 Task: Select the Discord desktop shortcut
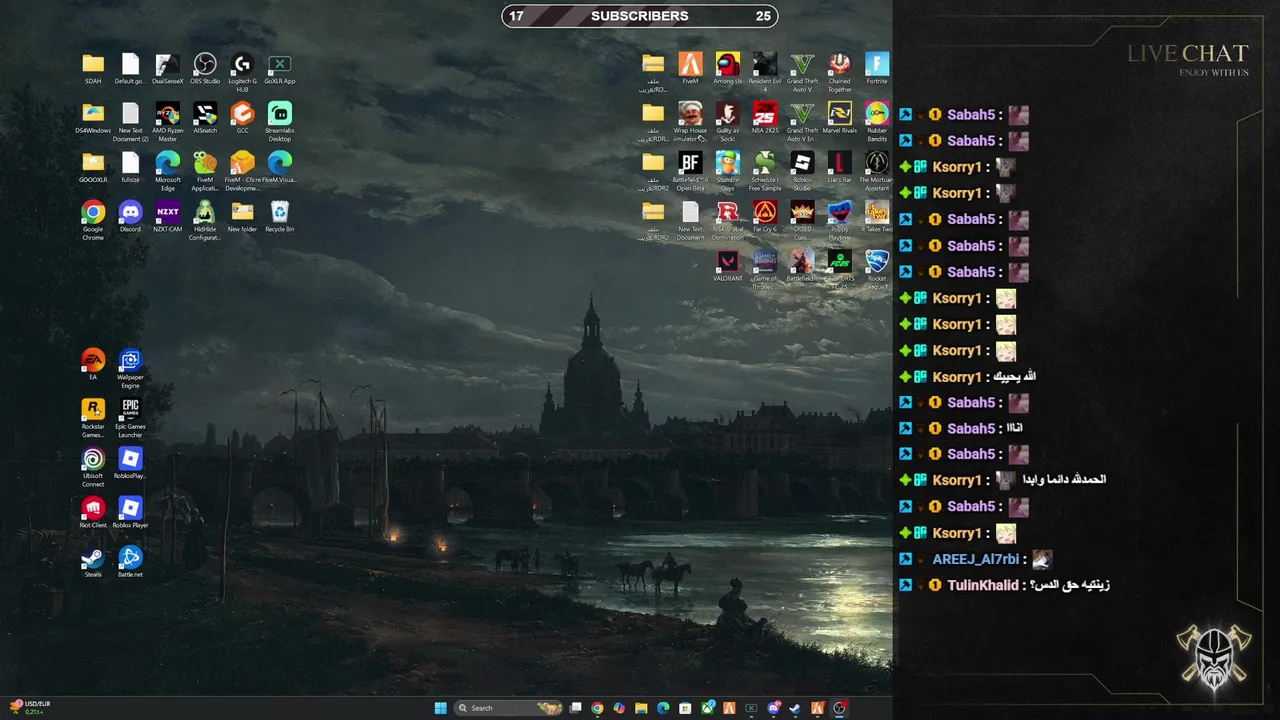[x=130, y=217]
